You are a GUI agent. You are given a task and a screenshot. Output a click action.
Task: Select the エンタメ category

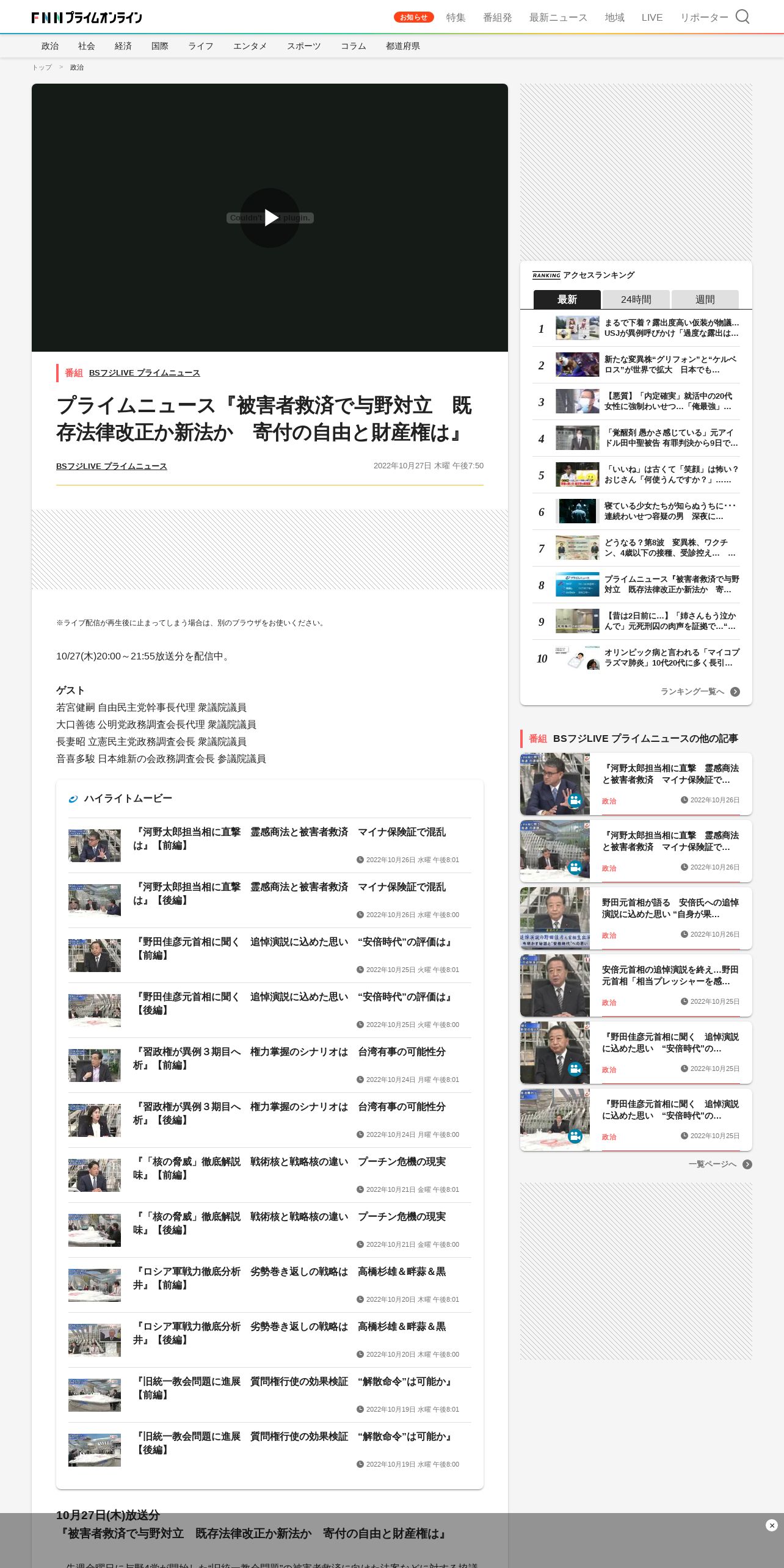(250, 46)
